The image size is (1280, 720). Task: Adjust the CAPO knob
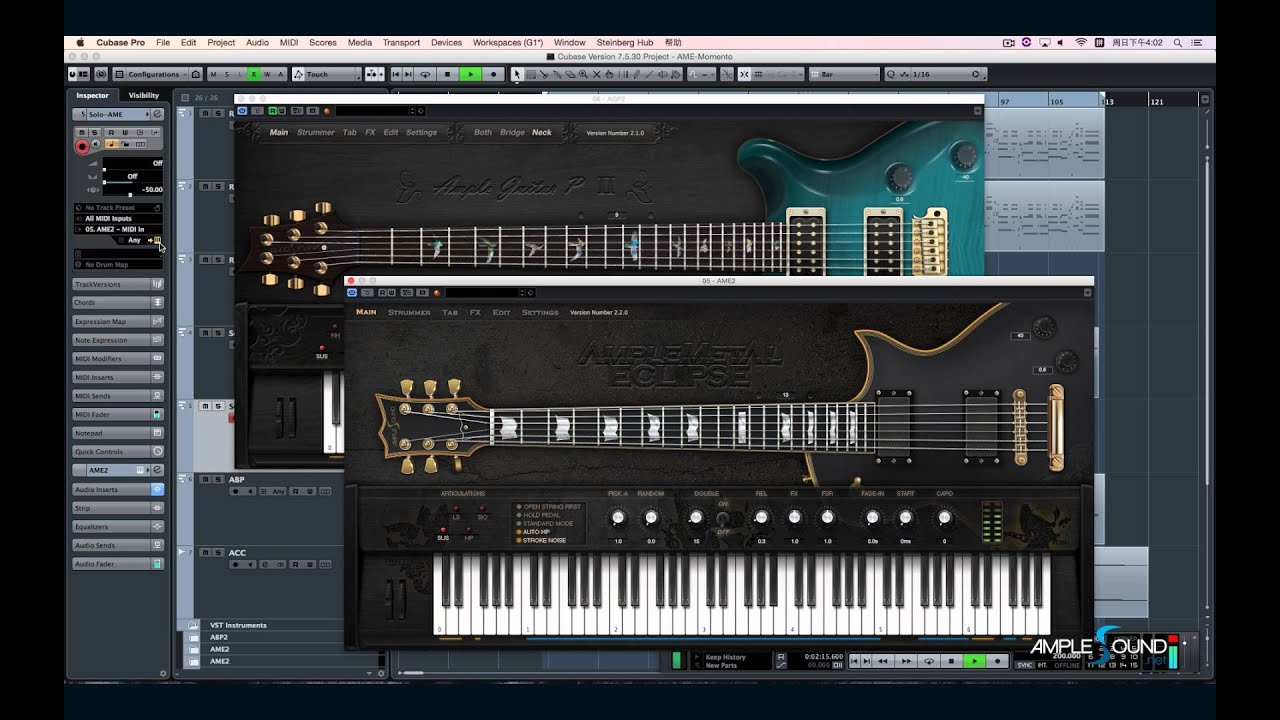point(944,518)
